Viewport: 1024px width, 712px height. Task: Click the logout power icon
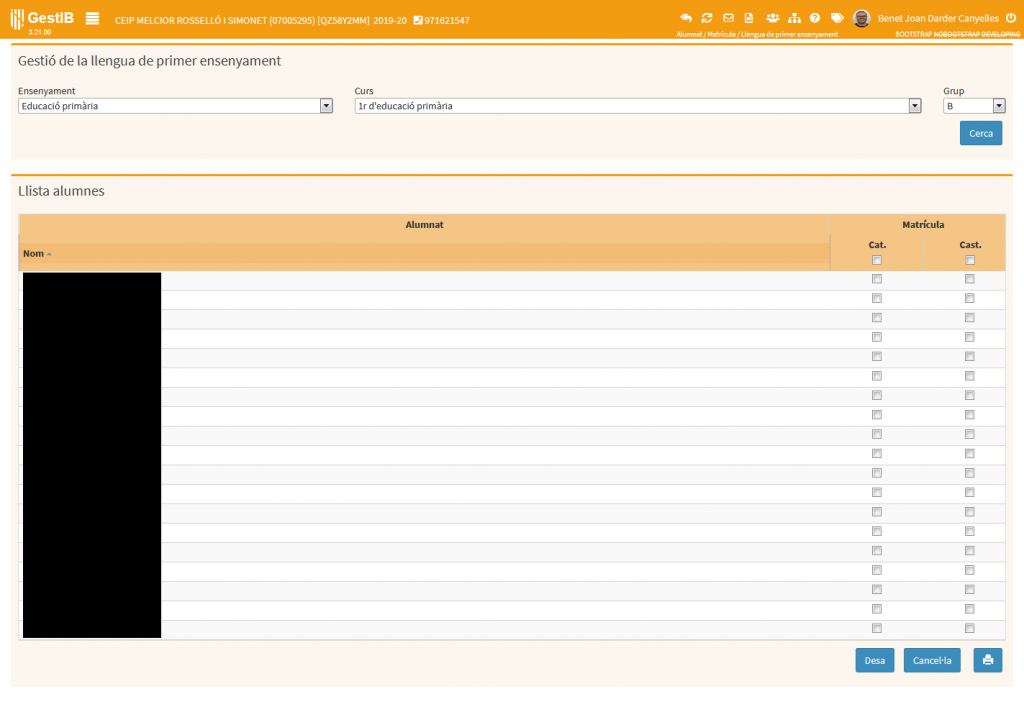[x=1010, y=17]
